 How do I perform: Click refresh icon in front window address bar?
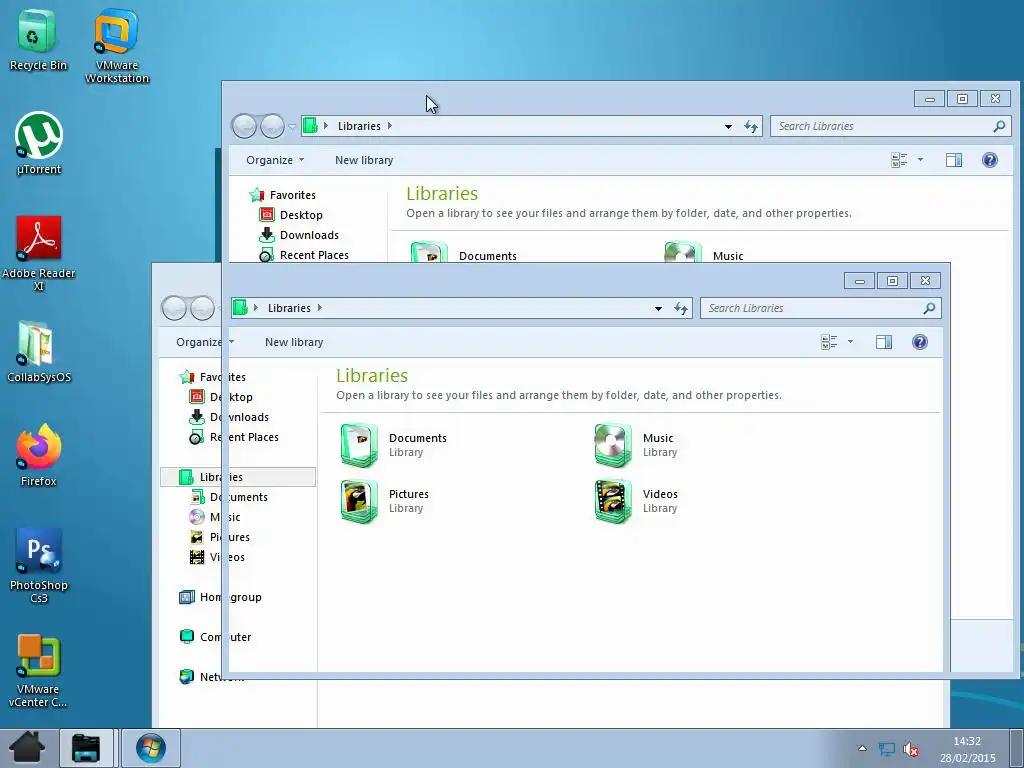point(680,308)
